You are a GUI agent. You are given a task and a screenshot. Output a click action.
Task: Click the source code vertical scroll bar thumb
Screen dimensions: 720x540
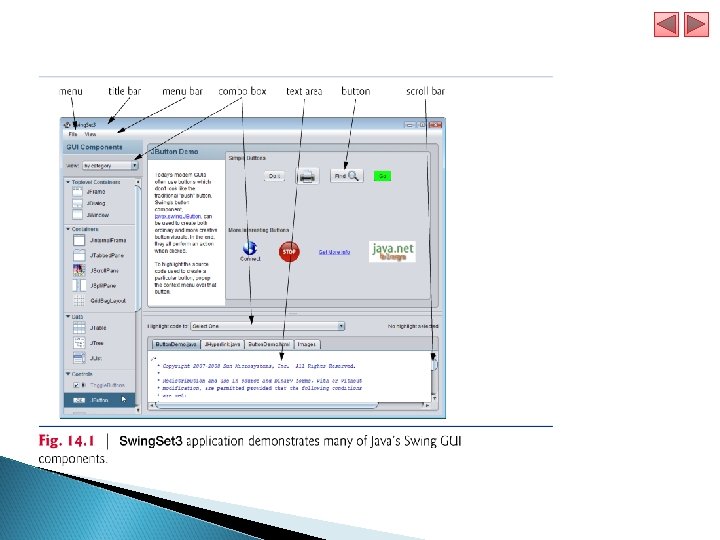point(434,364)
